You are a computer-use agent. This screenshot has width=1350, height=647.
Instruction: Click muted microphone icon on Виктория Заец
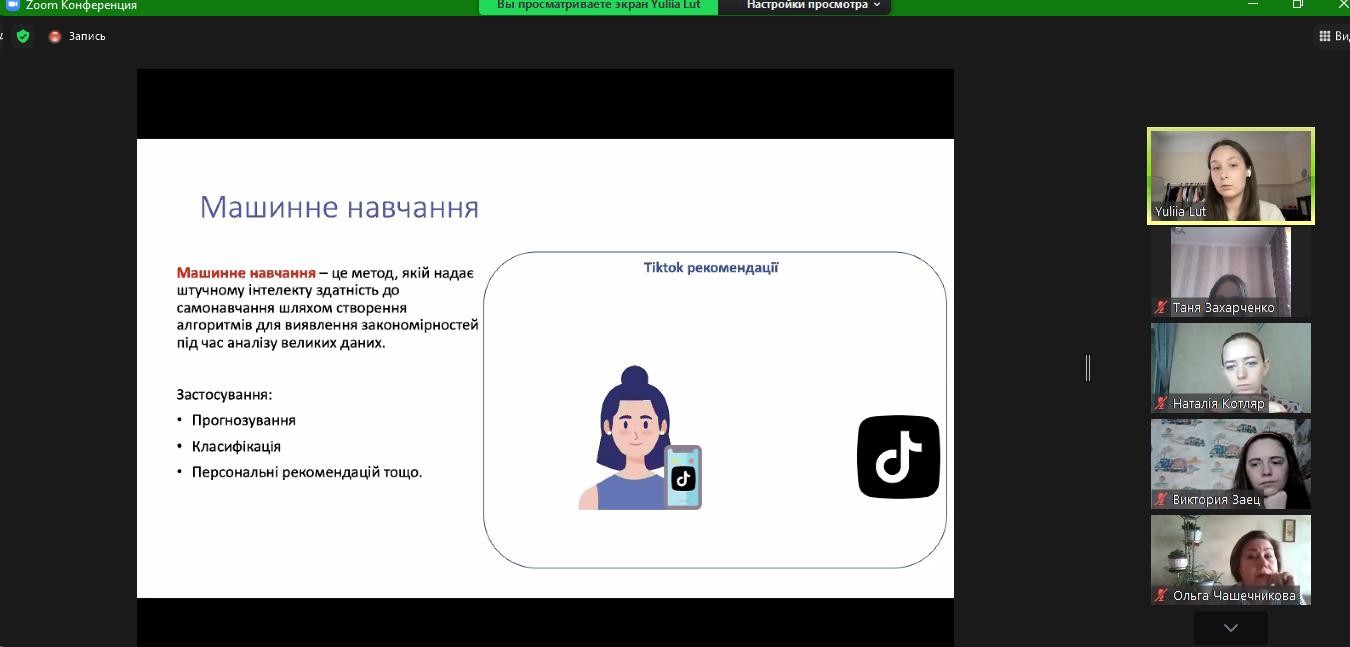(x=1161, y=500)
